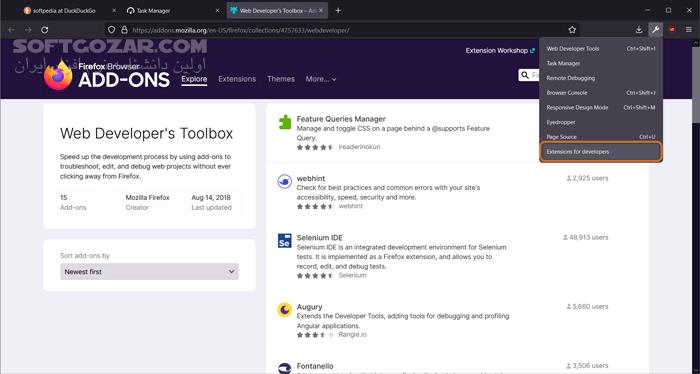Click the search magnifier icon
This screenshot has height=374, width=700.
click(525, 75)
